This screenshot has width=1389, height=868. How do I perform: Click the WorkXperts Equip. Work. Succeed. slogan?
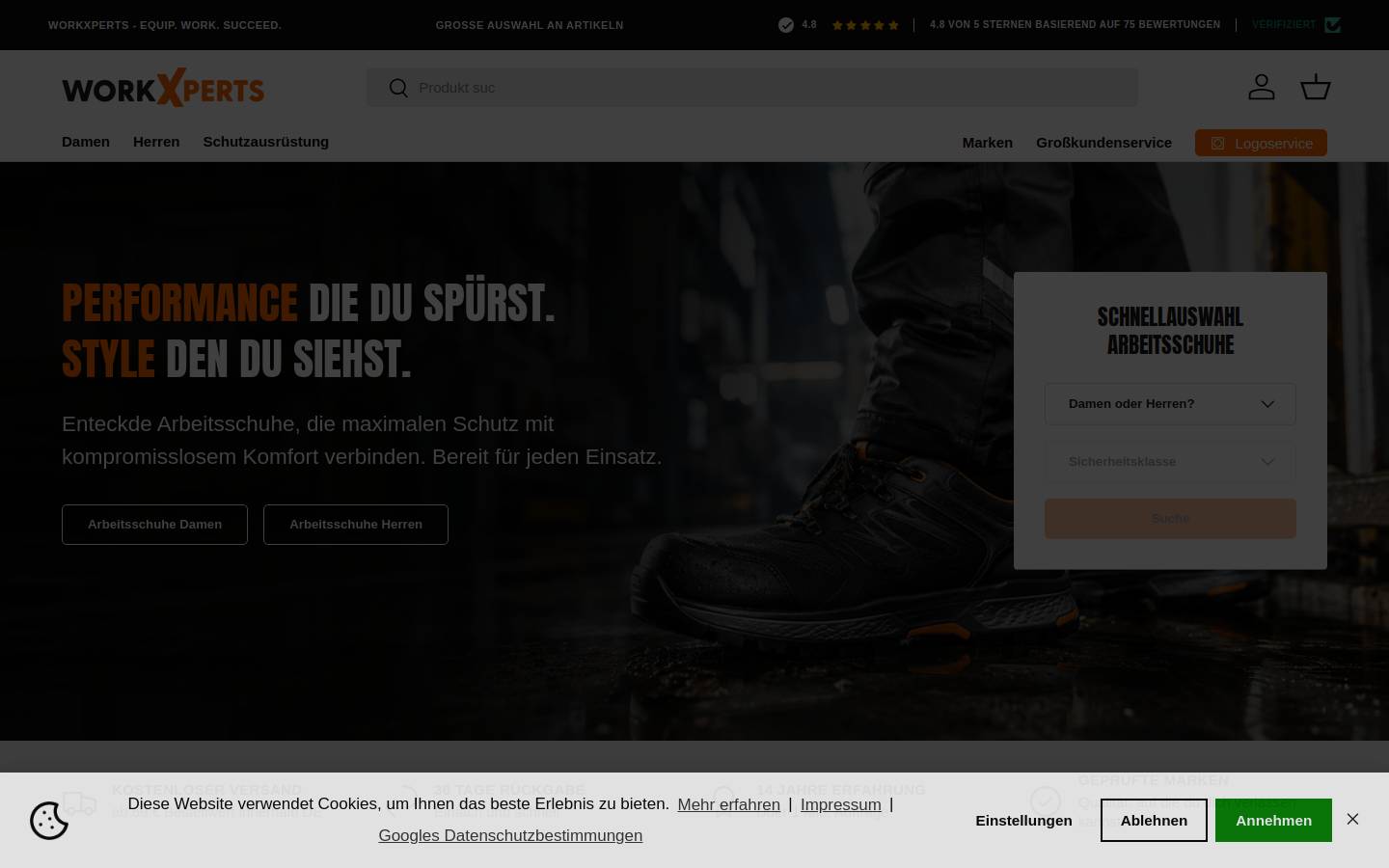165,25
